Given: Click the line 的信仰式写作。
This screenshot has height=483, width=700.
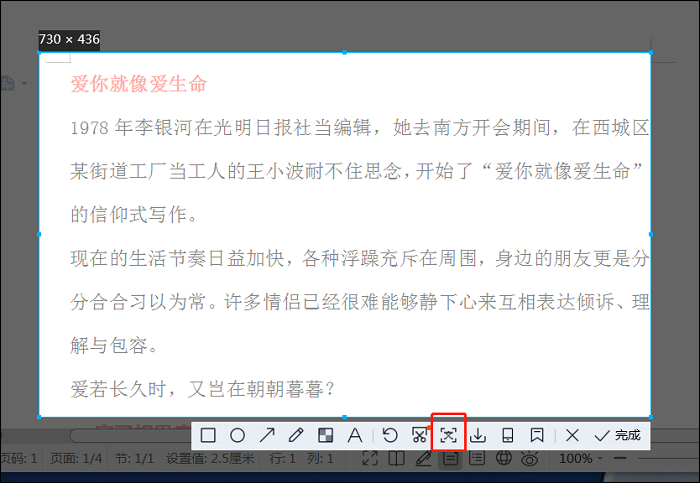Looking at the screenshot, I should [x=134, y=215].
